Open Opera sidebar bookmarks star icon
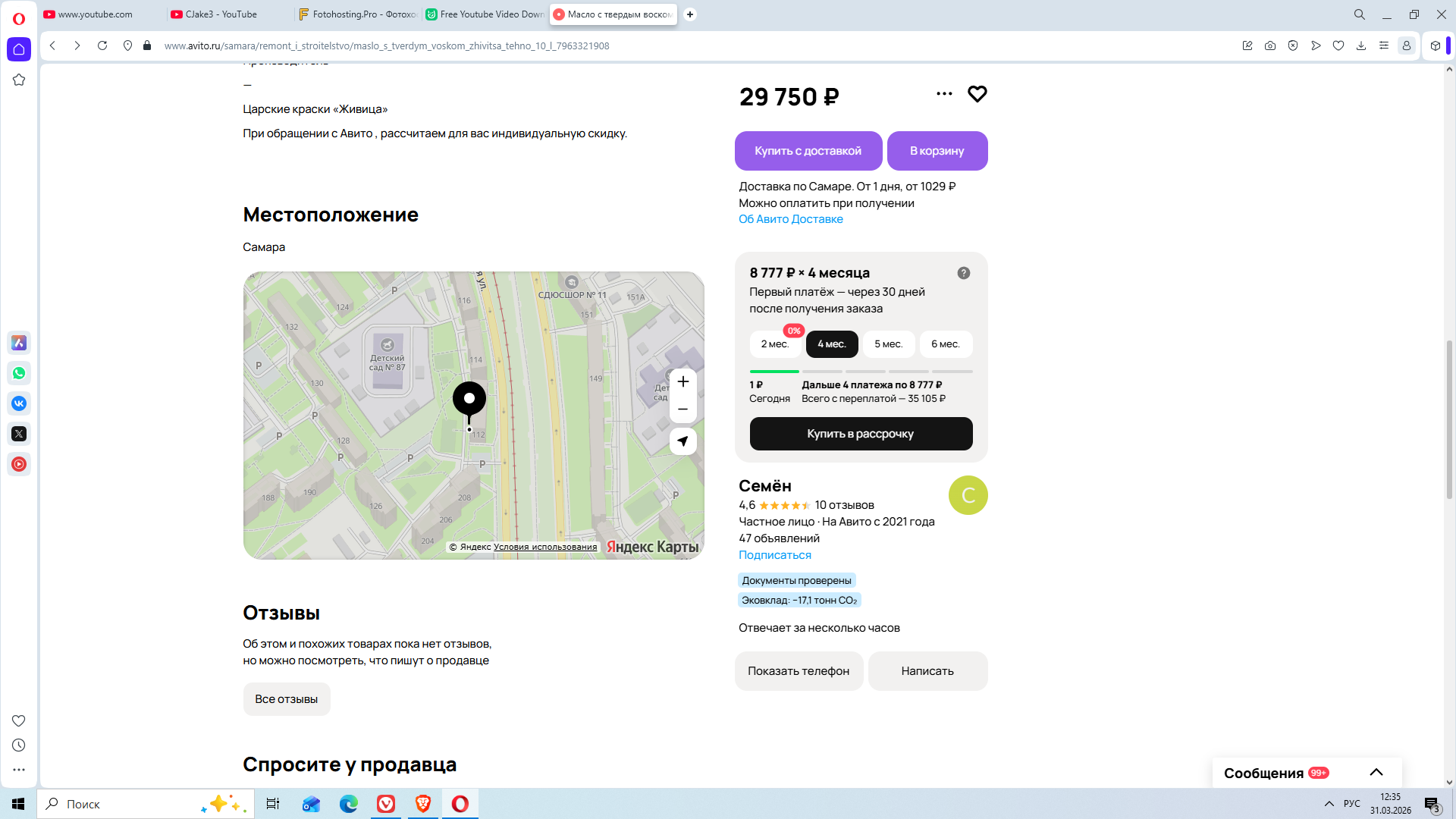1456x819 pixels. (x=19, y=80)
